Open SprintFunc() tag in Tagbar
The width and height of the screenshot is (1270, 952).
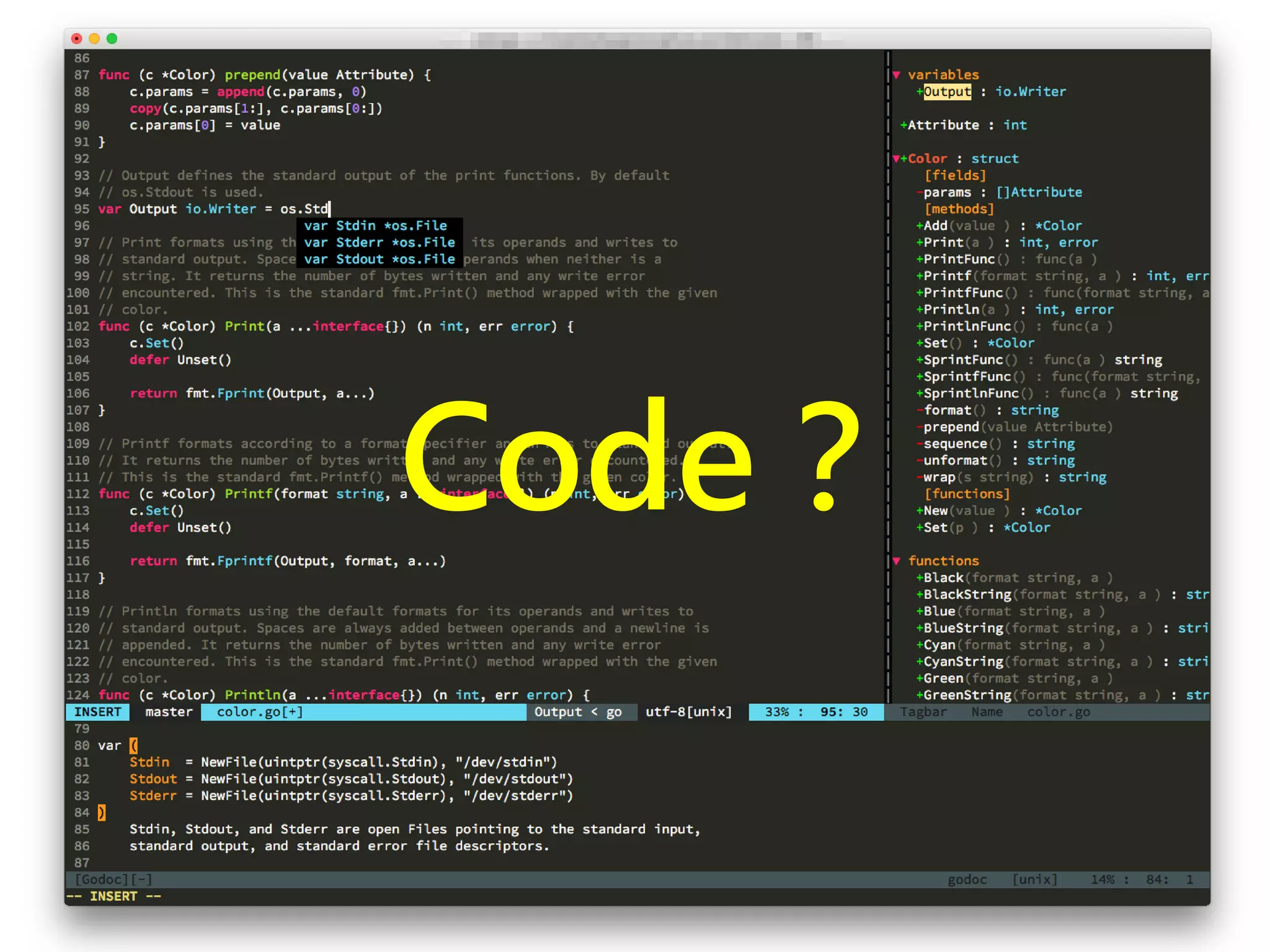click(1039, 359)
